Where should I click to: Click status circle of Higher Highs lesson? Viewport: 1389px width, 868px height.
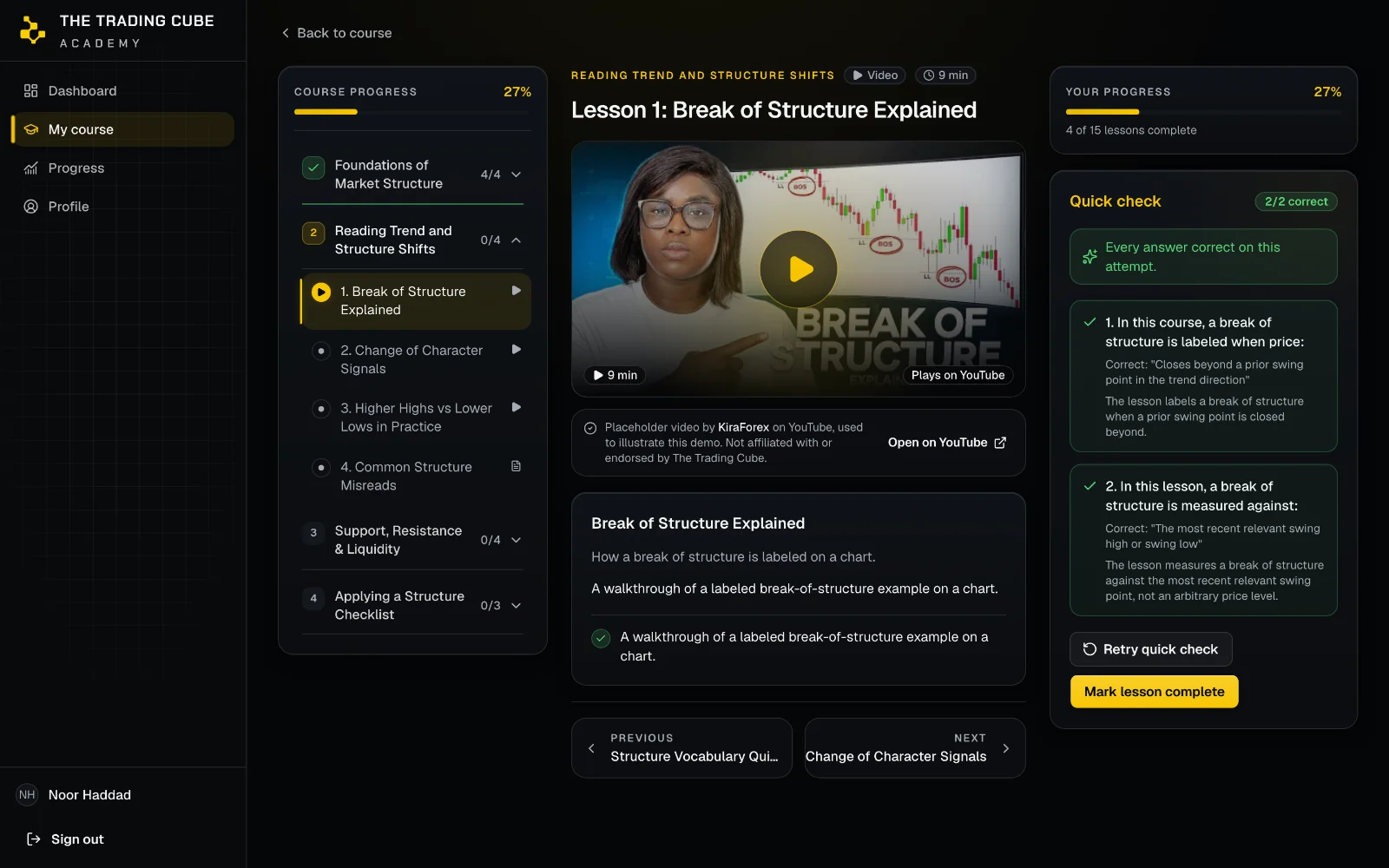coord(321,409)
